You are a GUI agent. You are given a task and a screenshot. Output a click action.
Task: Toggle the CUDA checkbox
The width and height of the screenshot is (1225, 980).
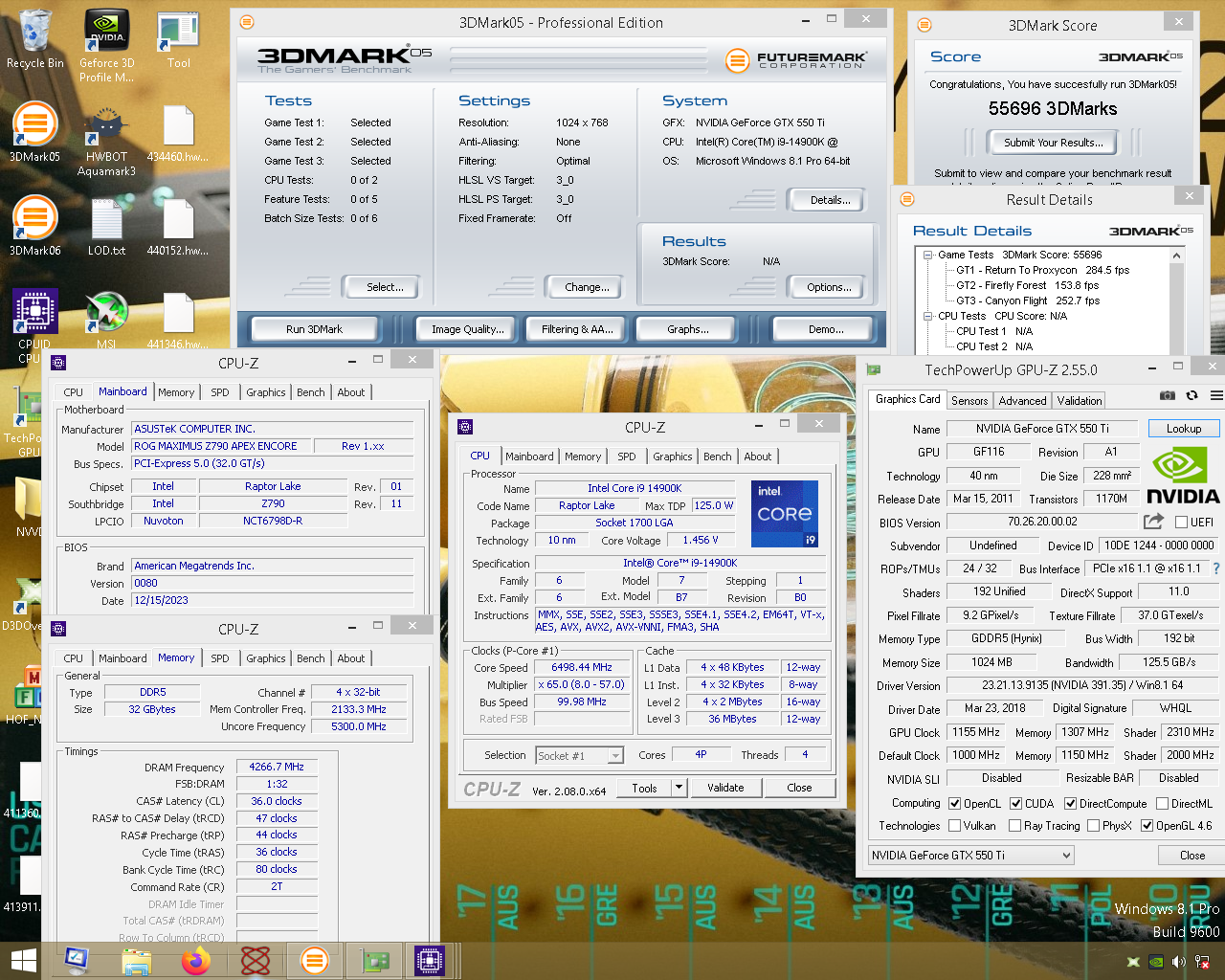pyautogui.click(x=1015, y=804)
